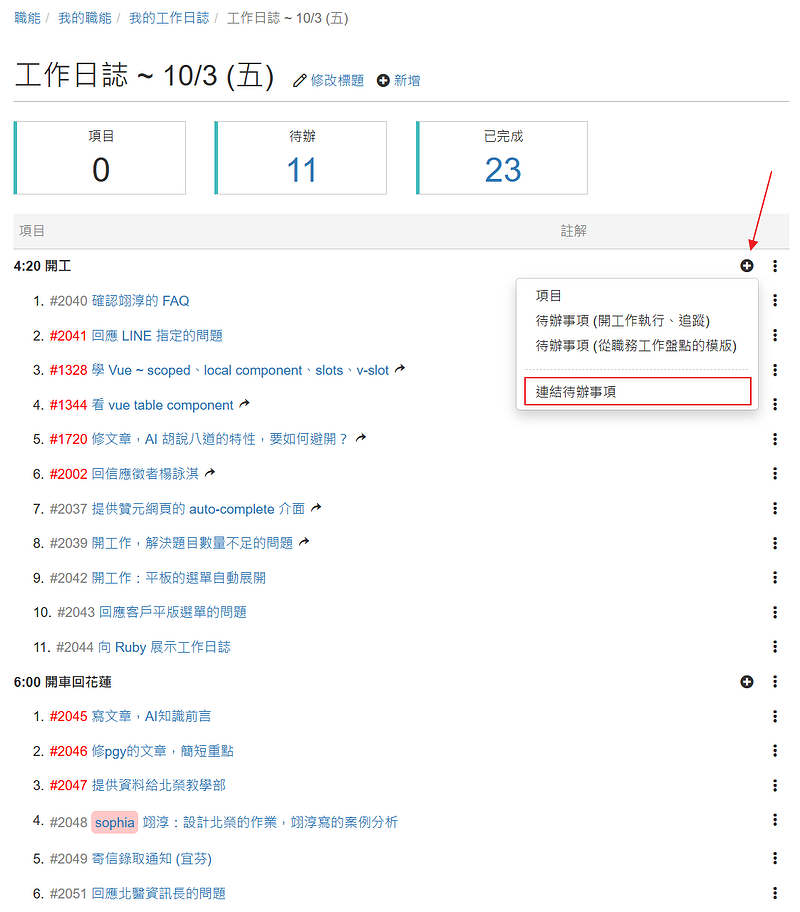
Task: Click the pink sophia tag
Action: point(114,822)
